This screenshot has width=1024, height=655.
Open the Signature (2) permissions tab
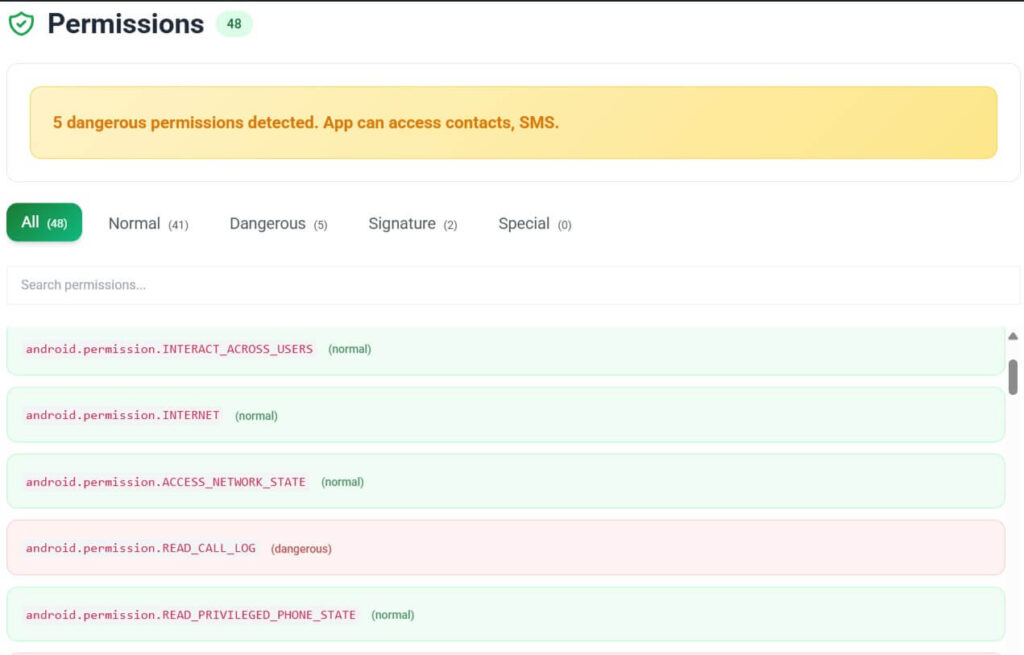(x=413, y=223)
